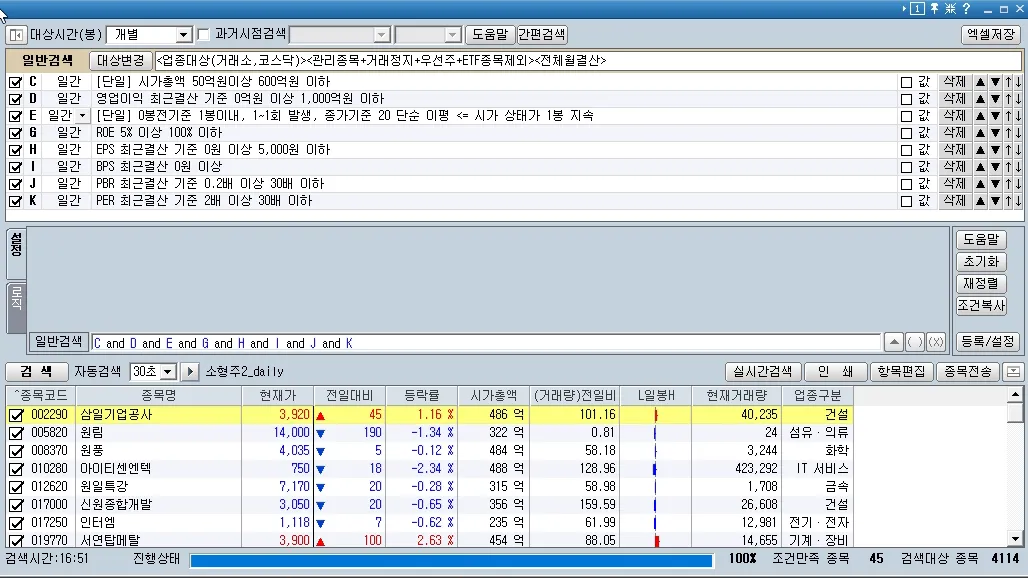Toggle the left panel collapse icon
Screen dimensions: 1028x578
(16, 34)
